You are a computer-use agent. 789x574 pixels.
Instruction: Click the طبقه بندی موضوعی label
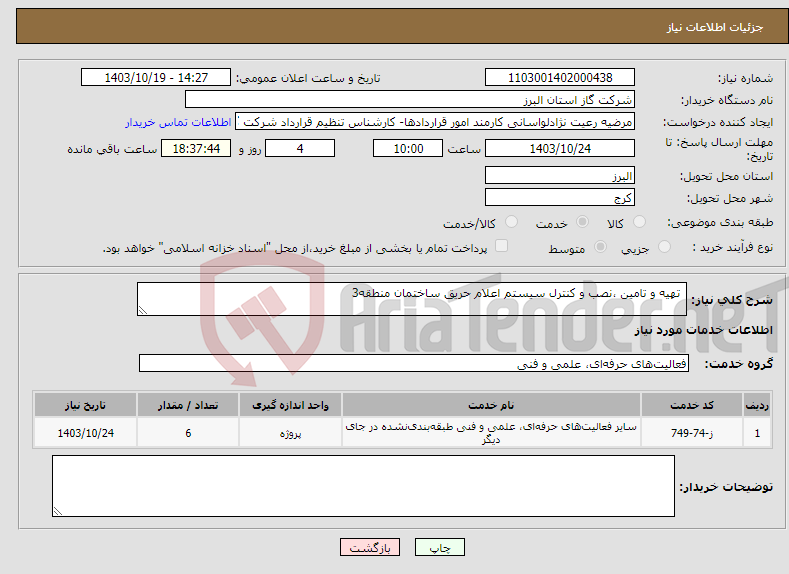(720, 222)
